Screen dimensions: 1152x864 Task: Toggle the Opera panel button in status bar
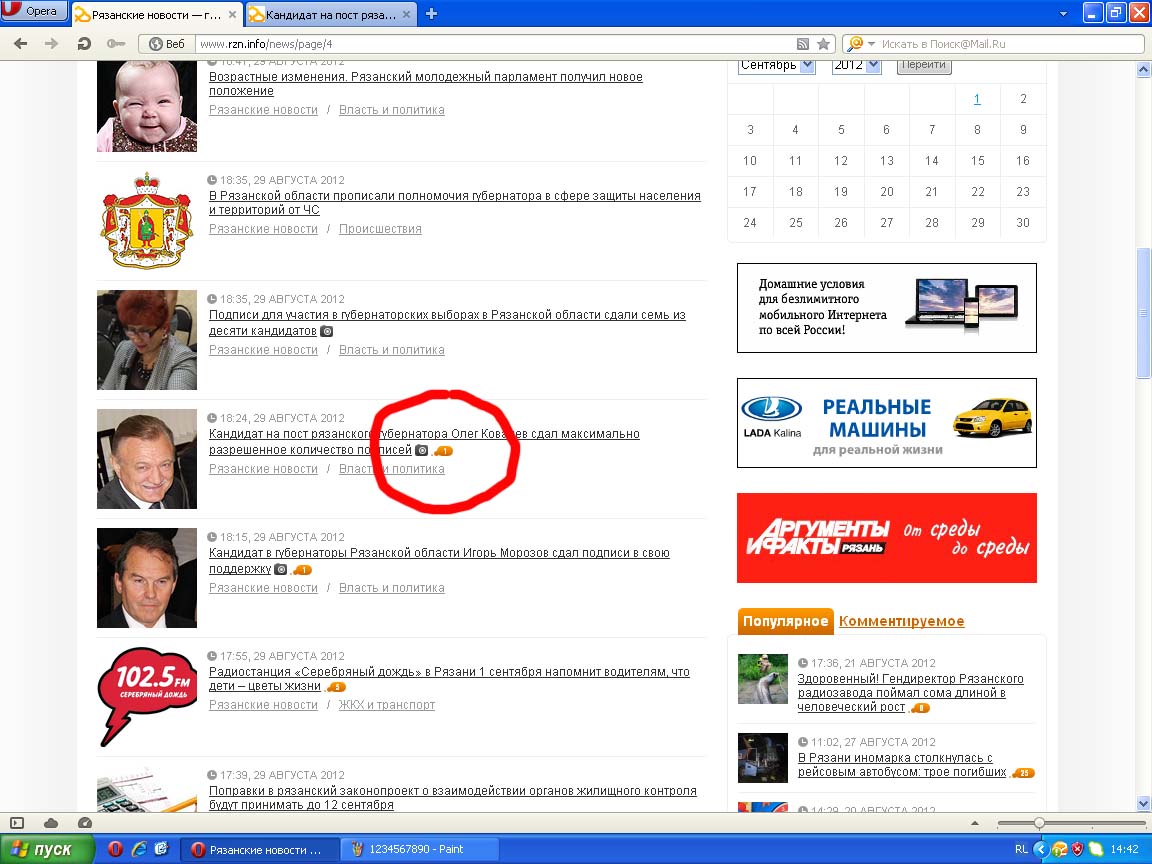[16, 823]
